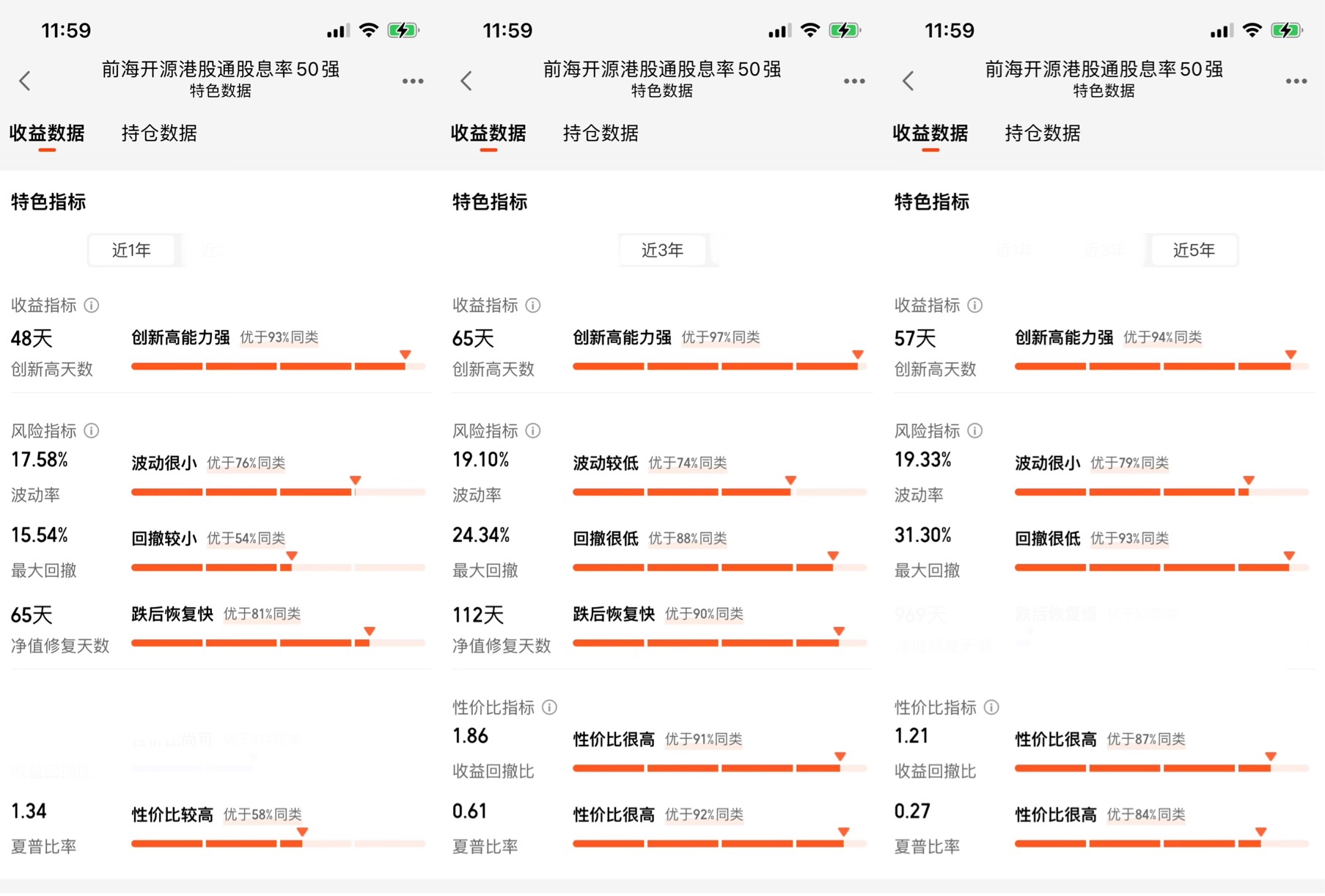1325x896 pixels.
Task: Select 收益数据 tab on the 近3年 screen
Action: pos(488,133)
